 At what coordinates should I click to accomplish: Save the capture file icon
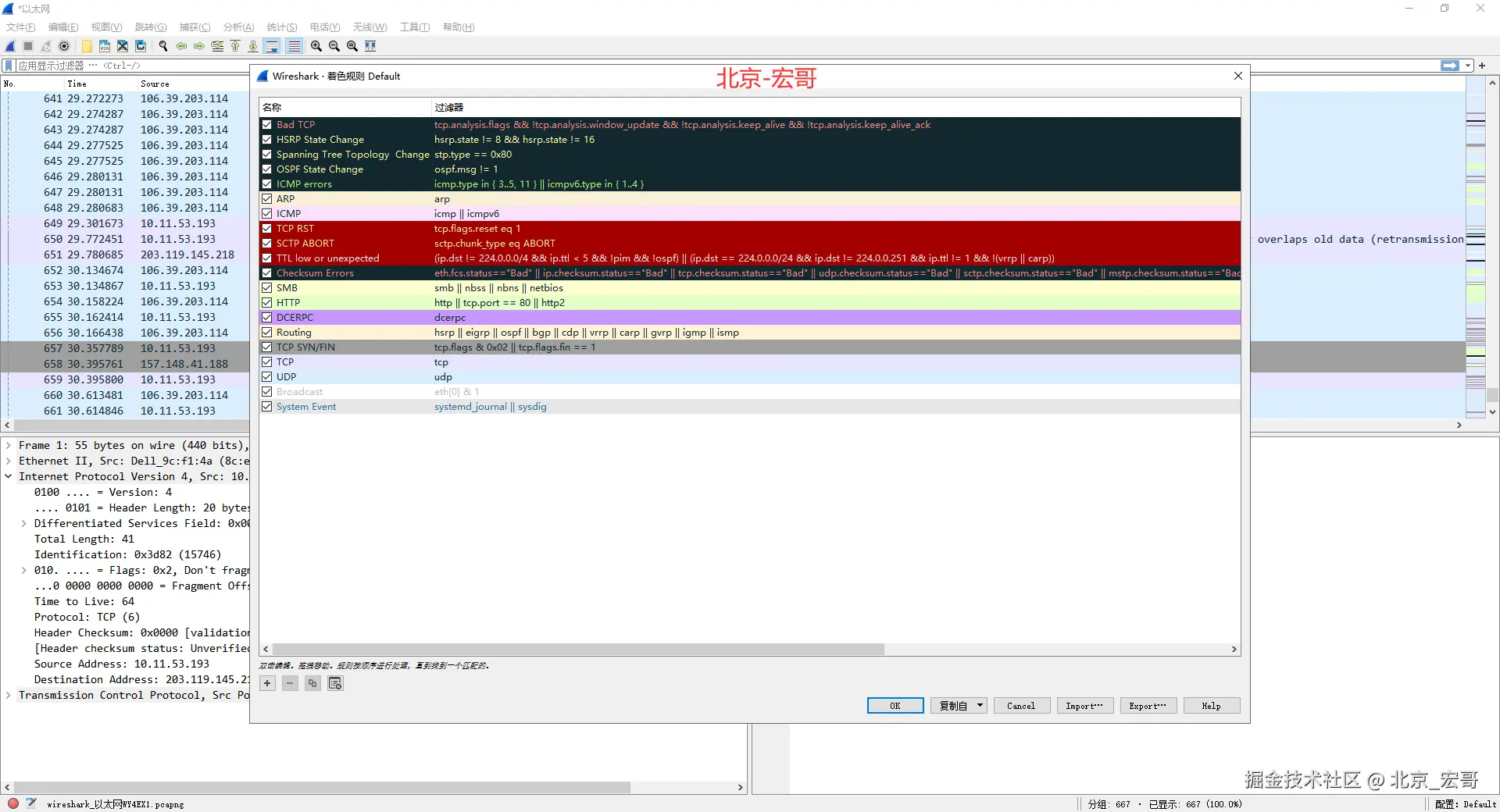[x=105, y=46]
